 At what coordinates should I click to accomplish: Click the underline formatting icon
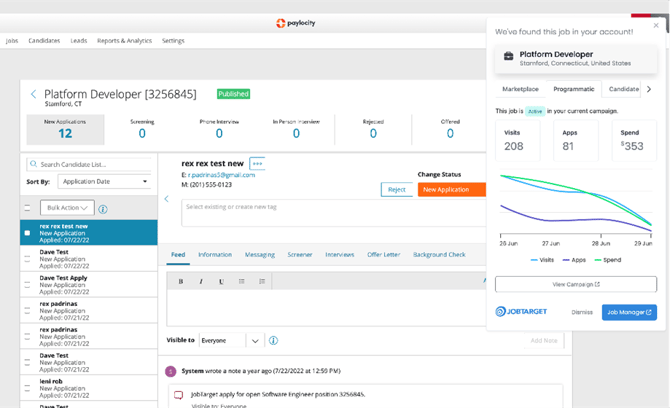pyautogui.click(x=221, y=281)
